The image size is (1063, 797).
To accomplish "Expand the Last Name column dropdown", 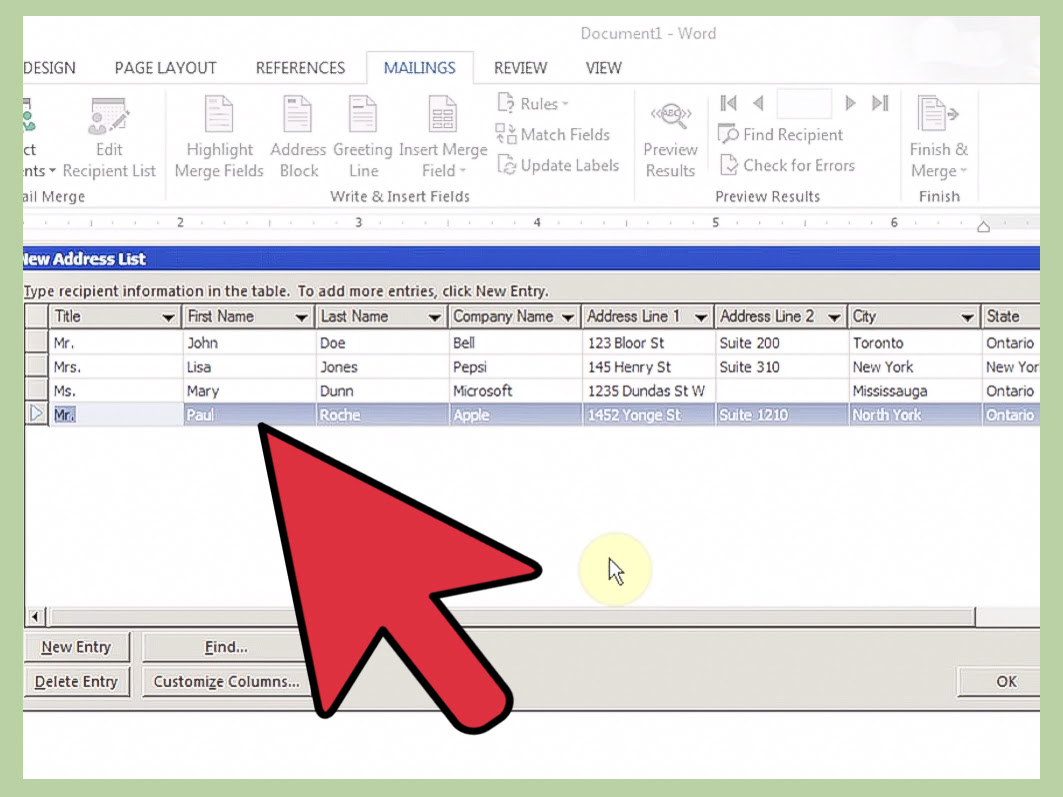I will click(435, 317).
